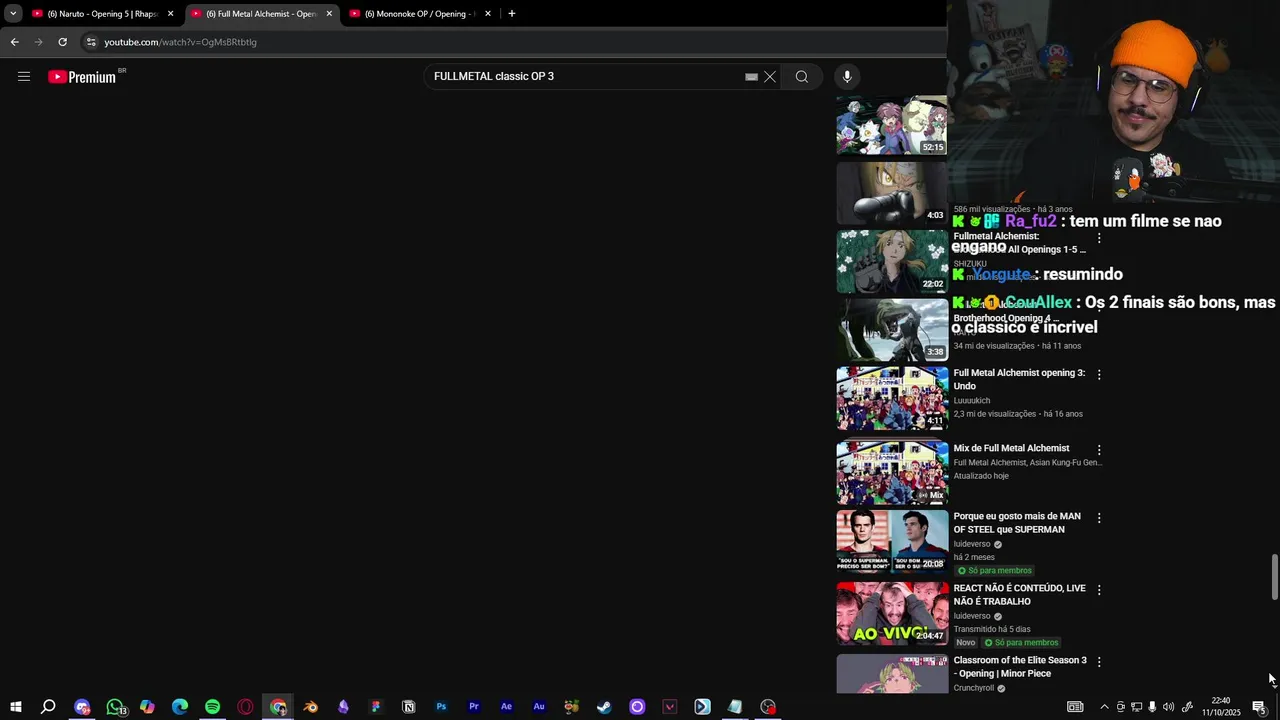The height and width of the screenshot is (720, 1280).
Task: Open the 4:11 Undo opening thumbnail
Action: [892, 398]
